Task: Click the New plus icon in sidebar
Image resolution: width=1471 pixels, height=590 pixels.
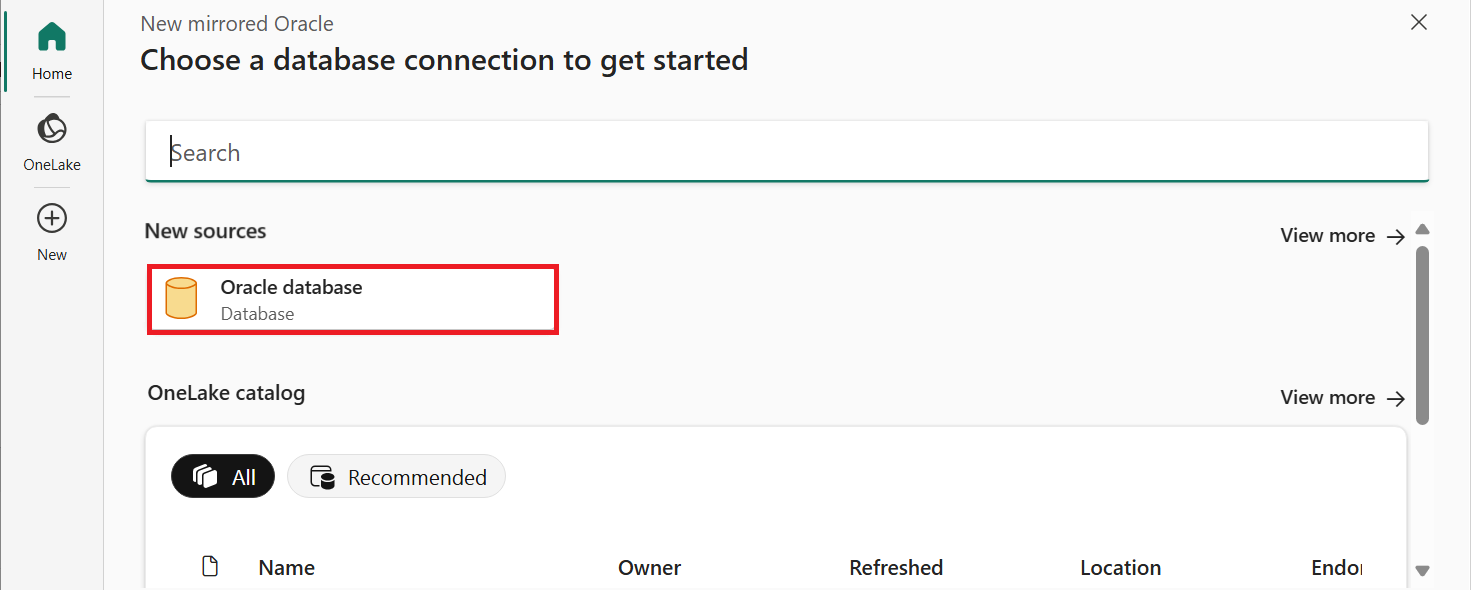Action: click(51, 227)
